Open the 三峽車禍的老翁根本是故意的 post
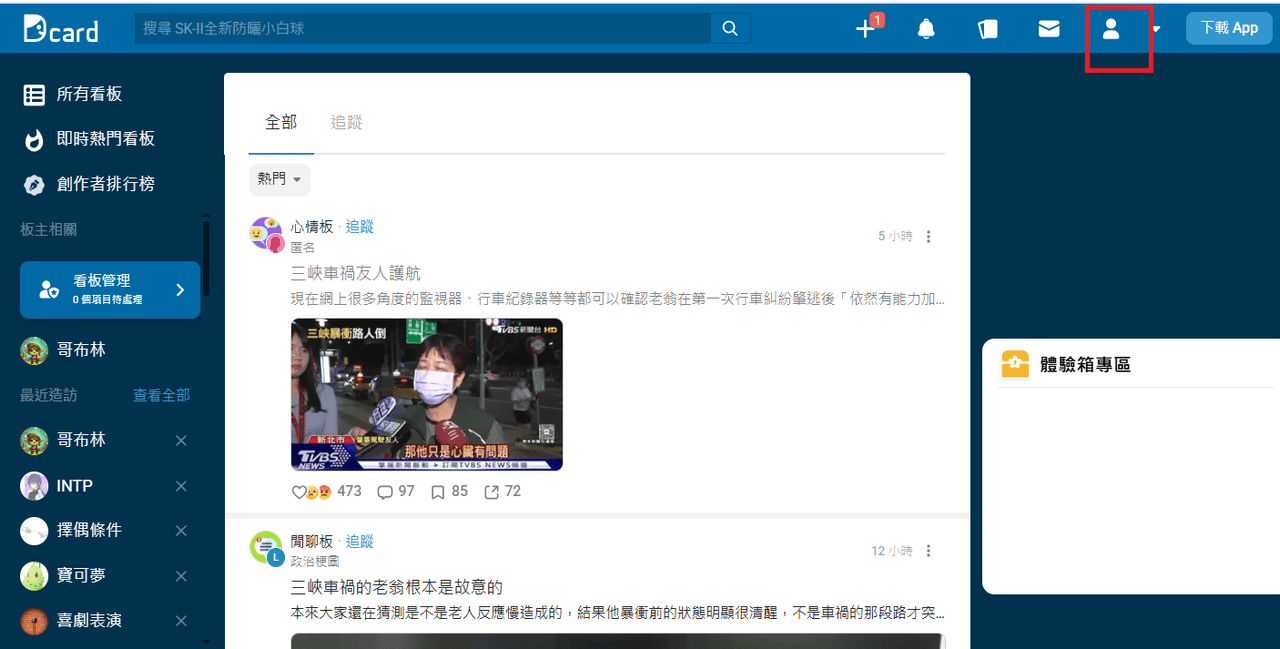Image resolution: width=1280 pixels, height=649 pixels. click(397, 587)
